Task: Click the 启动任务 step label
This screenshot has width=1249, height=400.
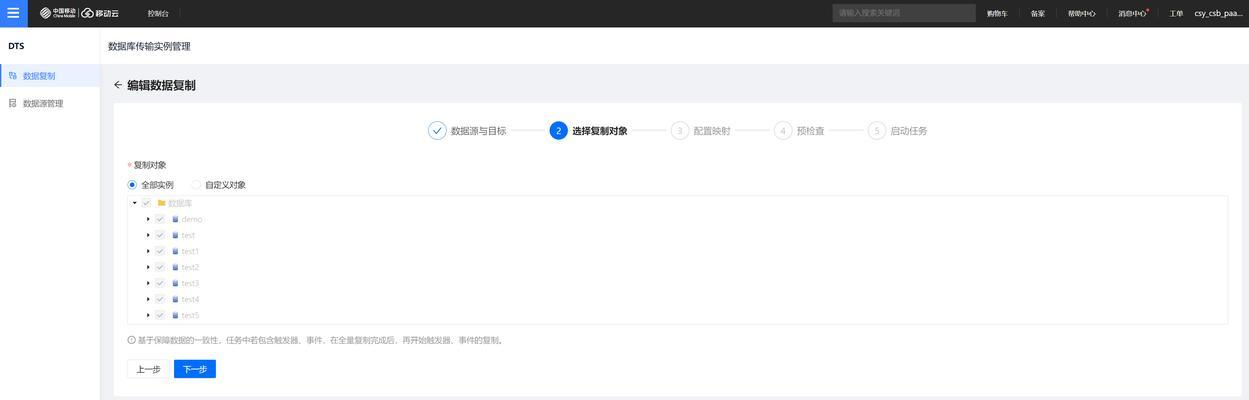Action: click(x=909, y=131)
